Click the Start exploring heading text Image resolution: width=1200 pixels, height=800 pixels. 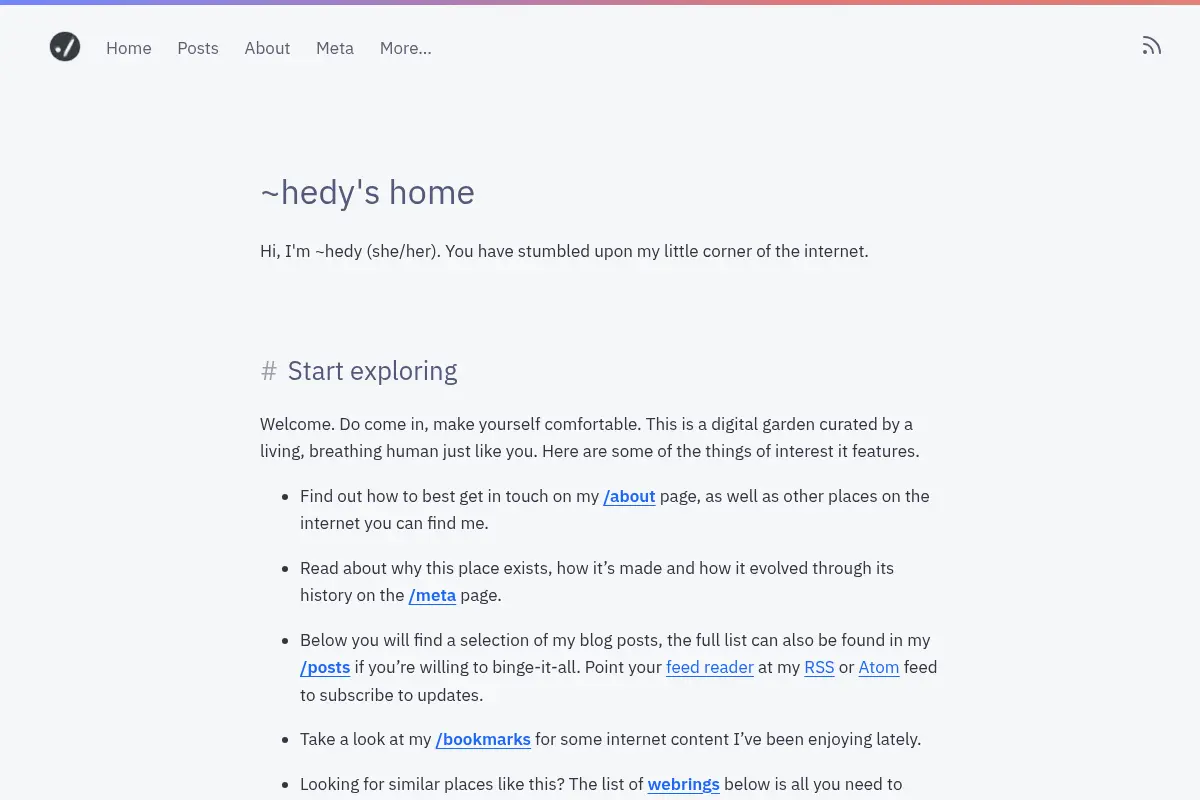[x=372, y=371]
